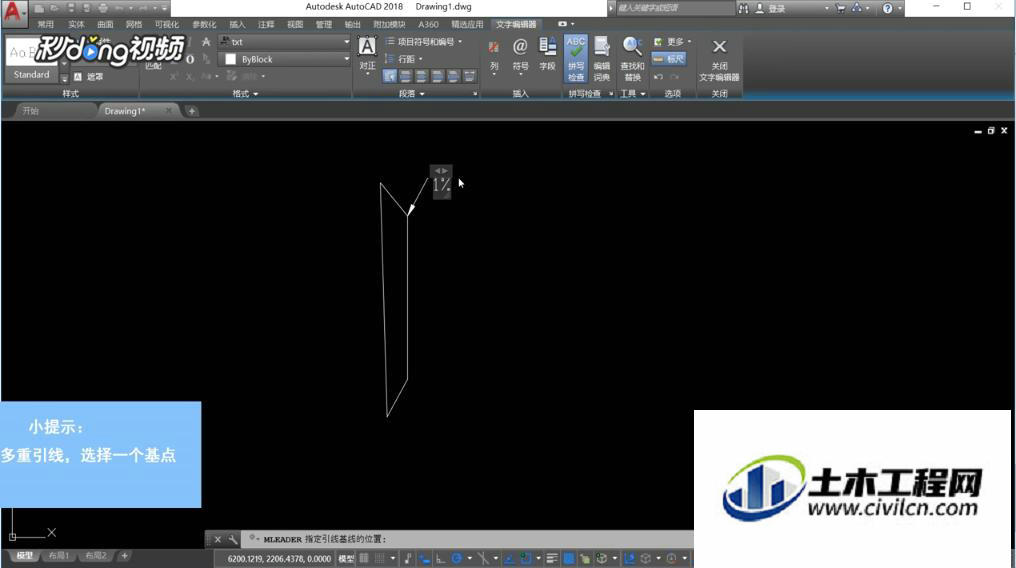This screenshot has width=1016, height=568.
Task: Close the command line with its X
Action: (x=218, y=539)
